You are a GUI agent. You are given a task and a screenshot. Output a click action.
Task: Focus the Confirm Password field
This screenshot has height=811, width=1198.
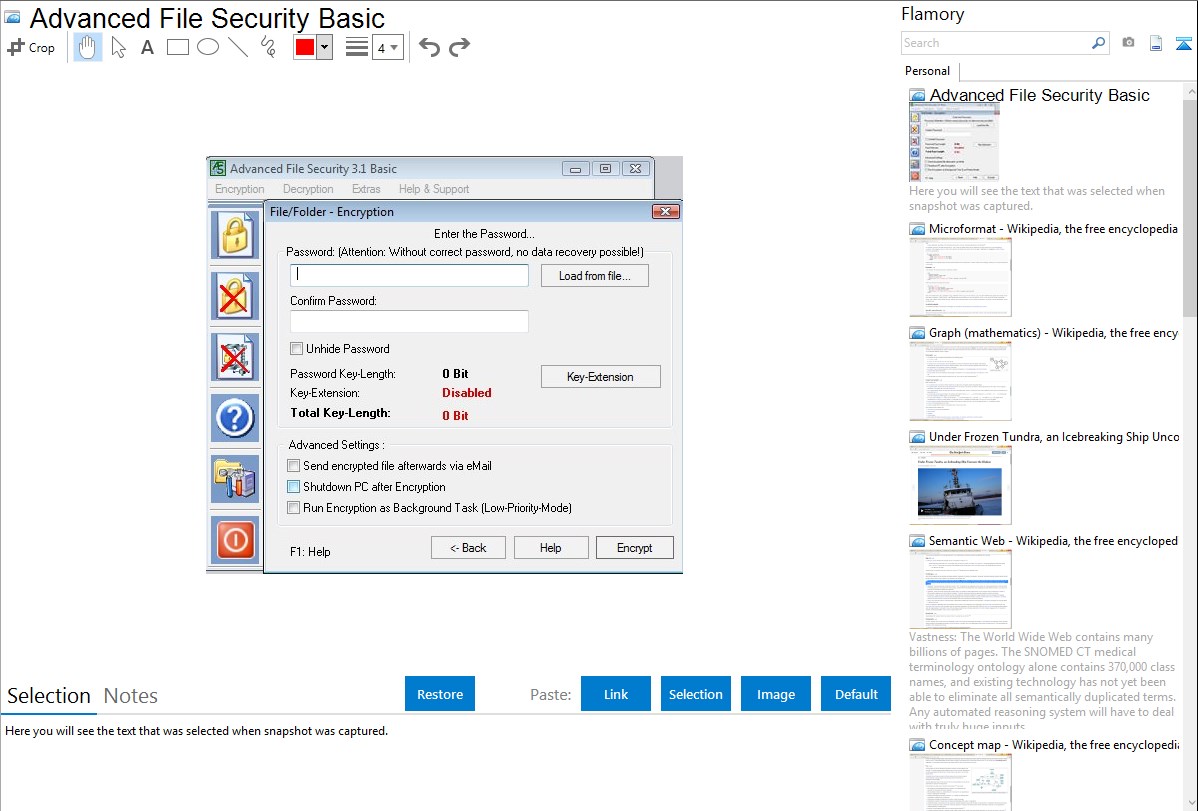pos(409,321)
